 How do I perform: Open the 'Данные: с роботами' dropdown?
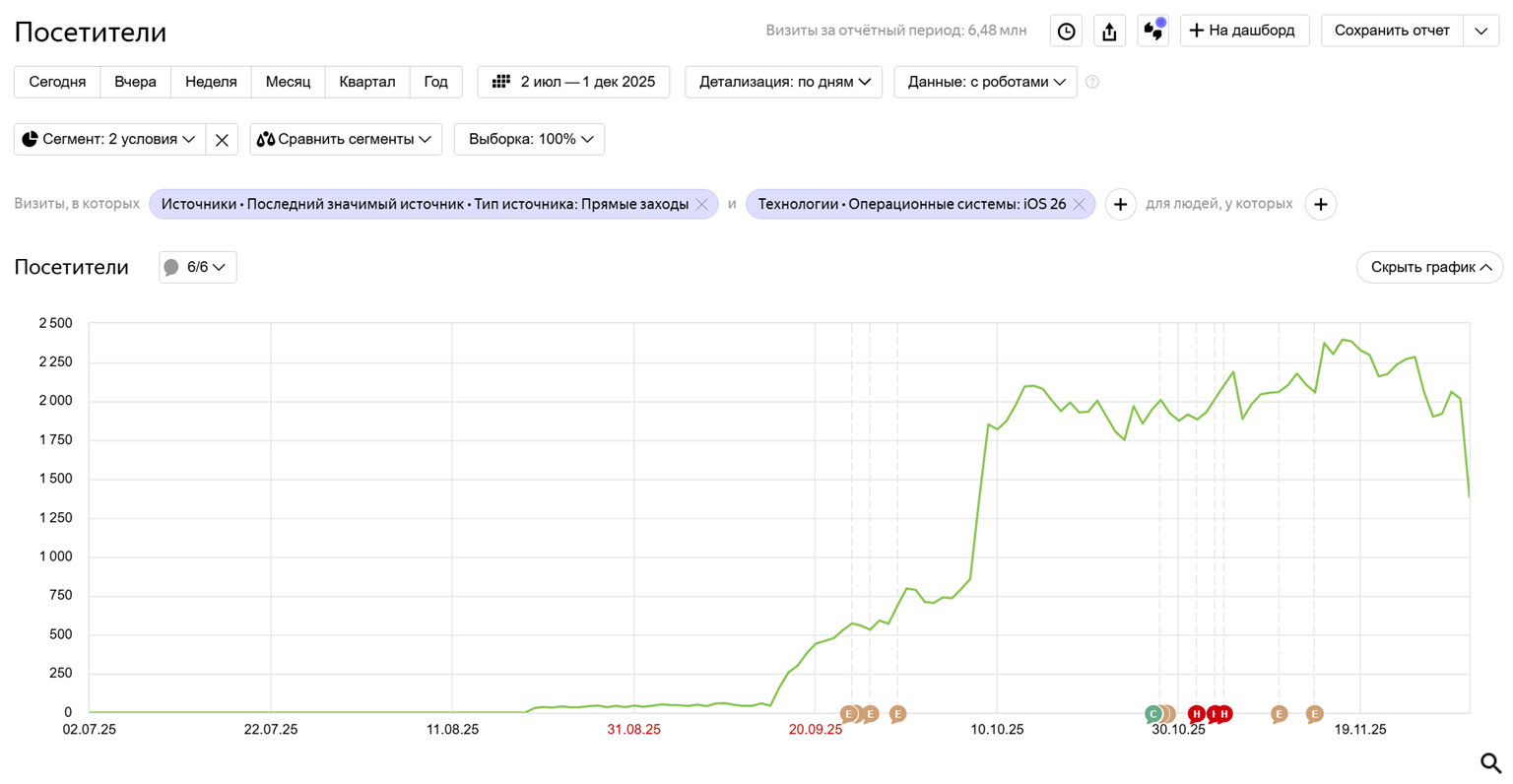pos(985,83)
